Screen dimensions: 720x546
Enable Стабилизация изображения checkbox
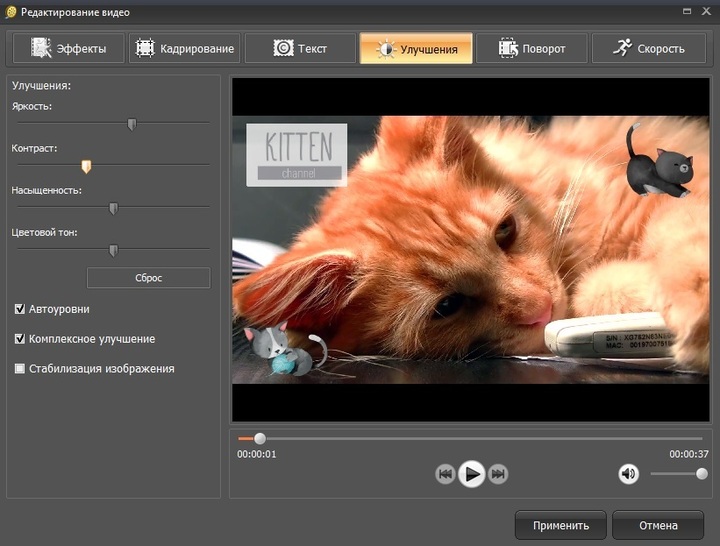(x=20, y=369)
